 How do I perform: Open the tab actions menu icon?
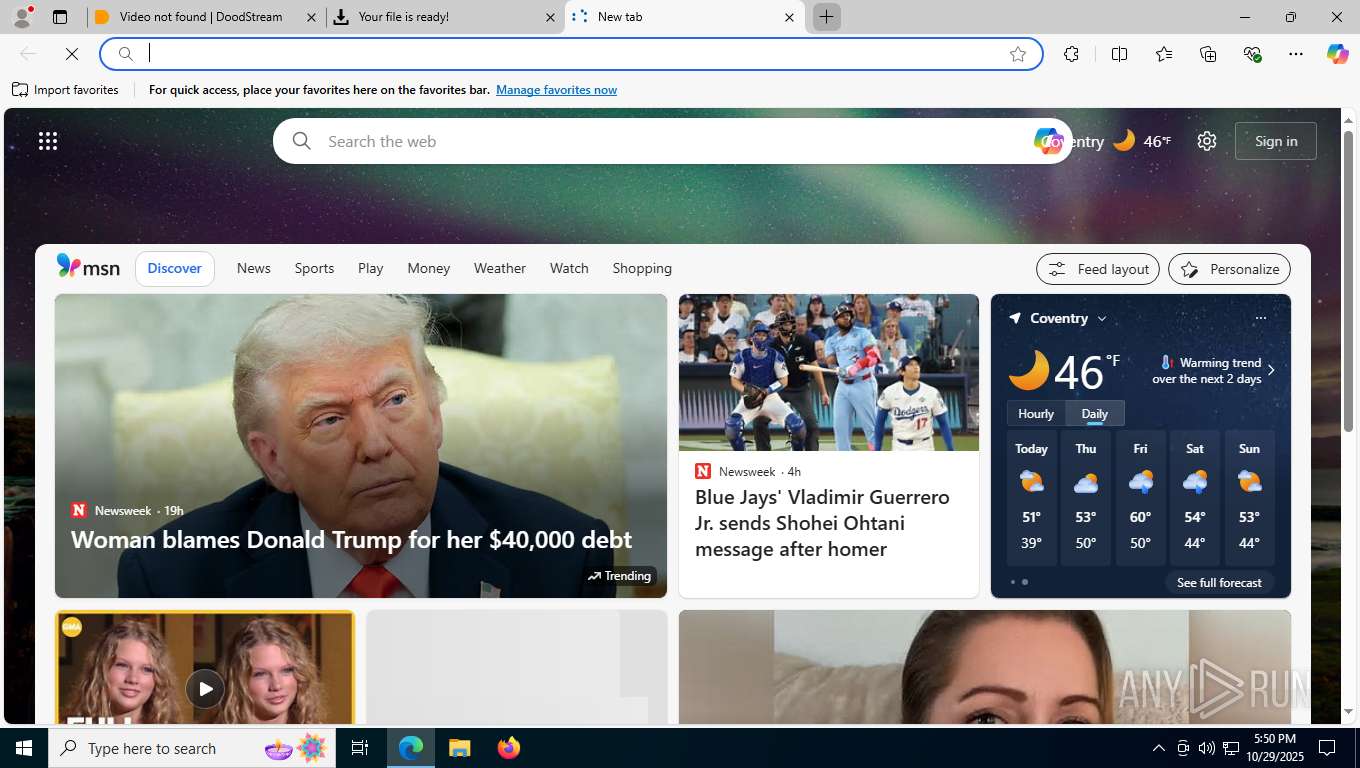pyautogui.click(x=60, y=17)
